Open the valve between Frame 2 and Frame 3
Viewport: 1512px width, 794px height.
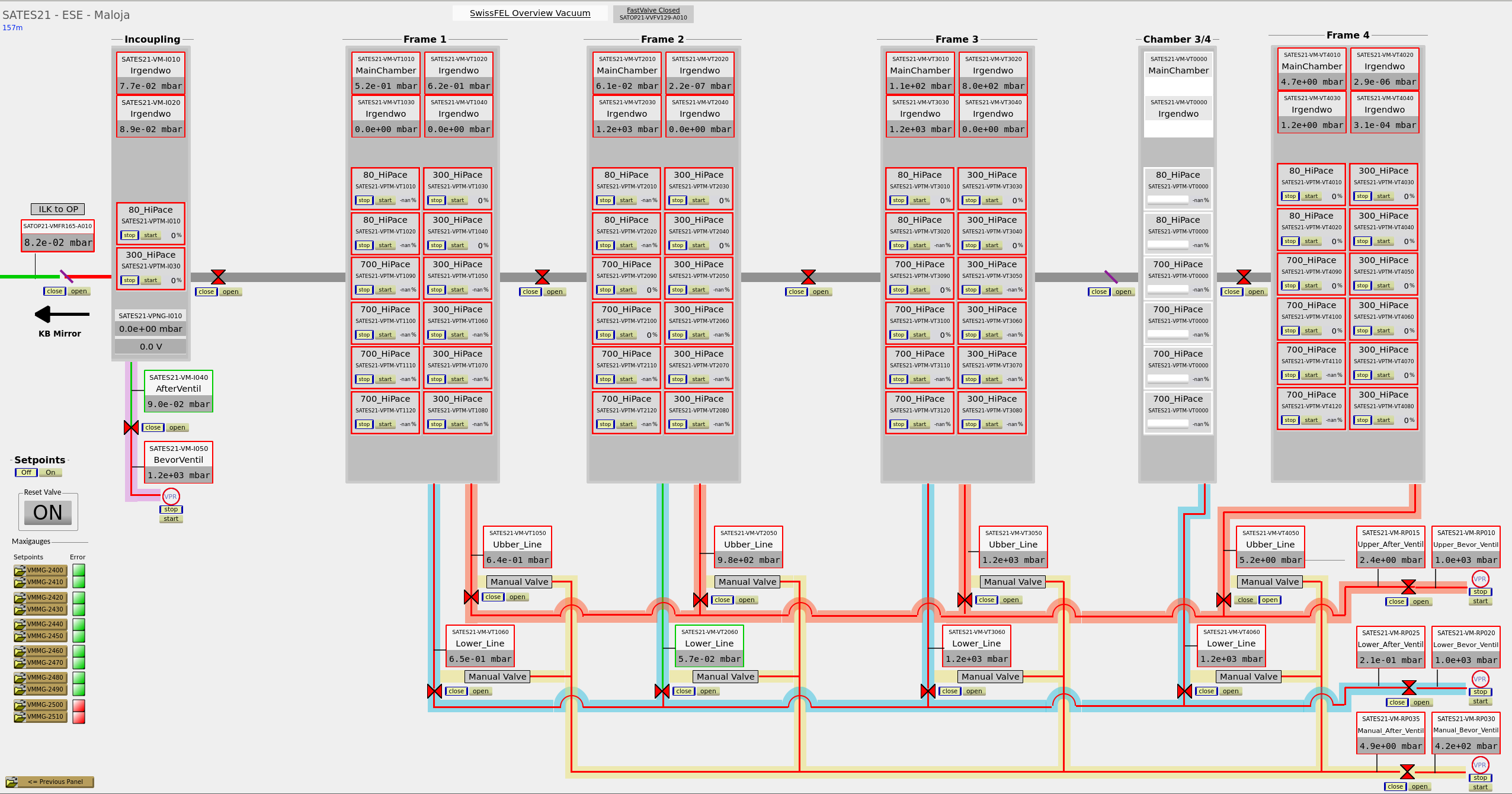[821, 292]
